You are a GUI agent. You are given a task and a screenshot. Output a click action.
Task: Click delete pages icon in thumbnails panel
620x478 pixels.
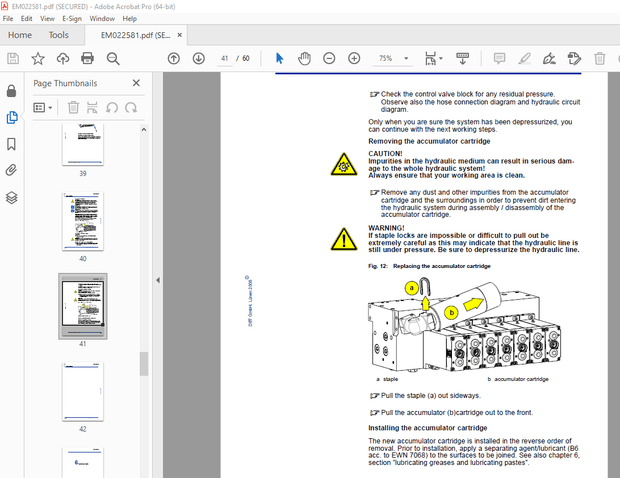tap(73, 108)
